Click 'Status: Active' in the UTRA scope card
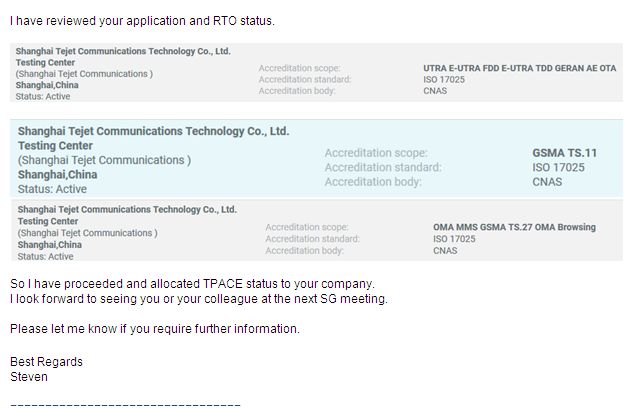 [x=43, y=96]
